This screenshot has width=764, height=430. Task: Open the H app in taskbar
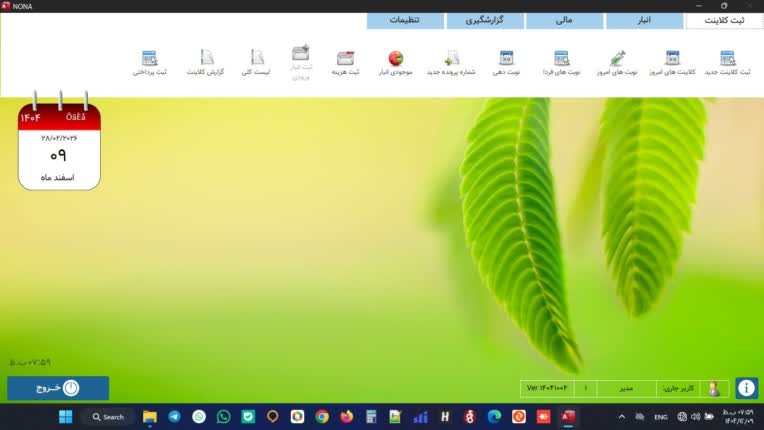pyautogui.click(x=445, y=417)
